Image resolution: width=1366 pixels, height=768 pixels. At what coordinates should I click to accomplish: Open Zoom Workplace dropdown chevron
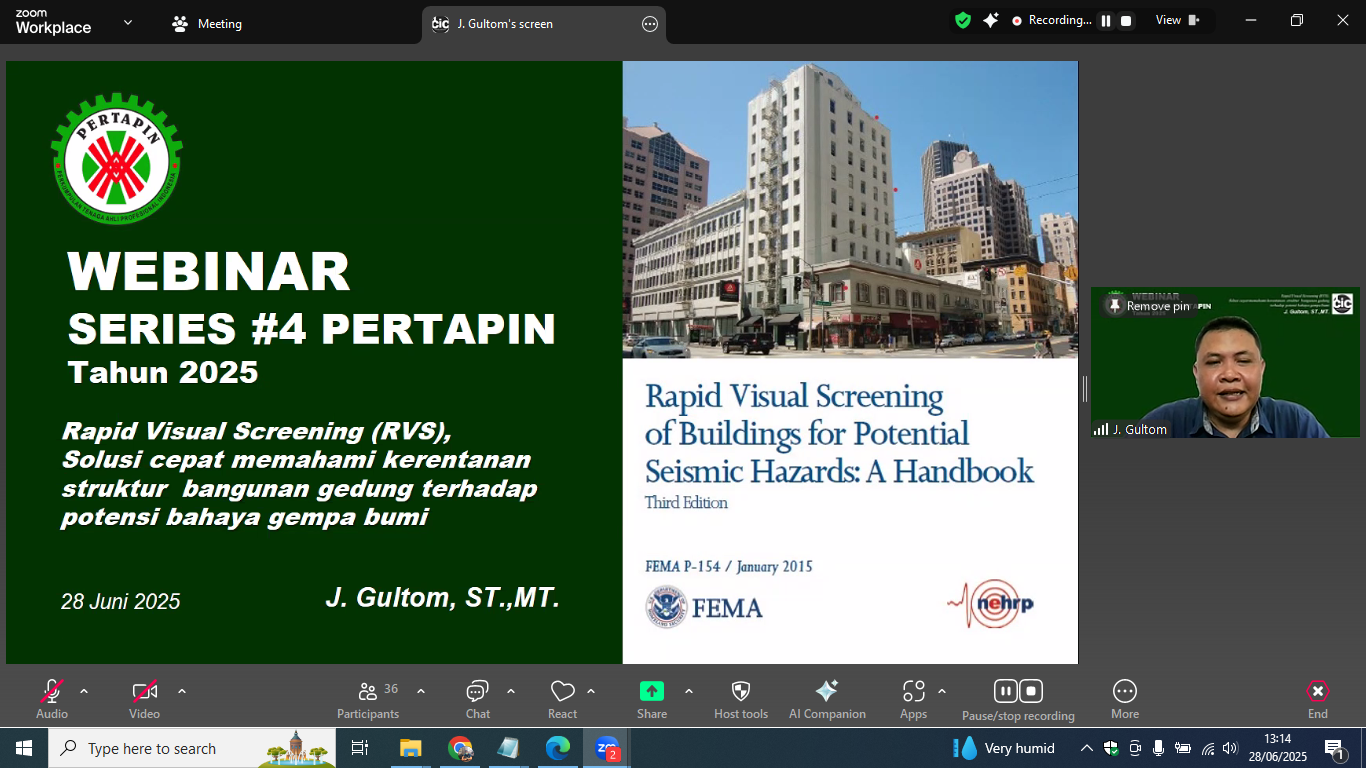pos(128,22)
